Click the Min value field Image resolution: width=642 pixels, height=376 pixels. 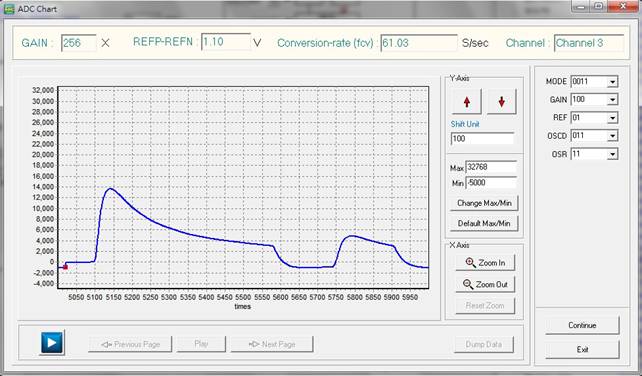pos(491,183)
